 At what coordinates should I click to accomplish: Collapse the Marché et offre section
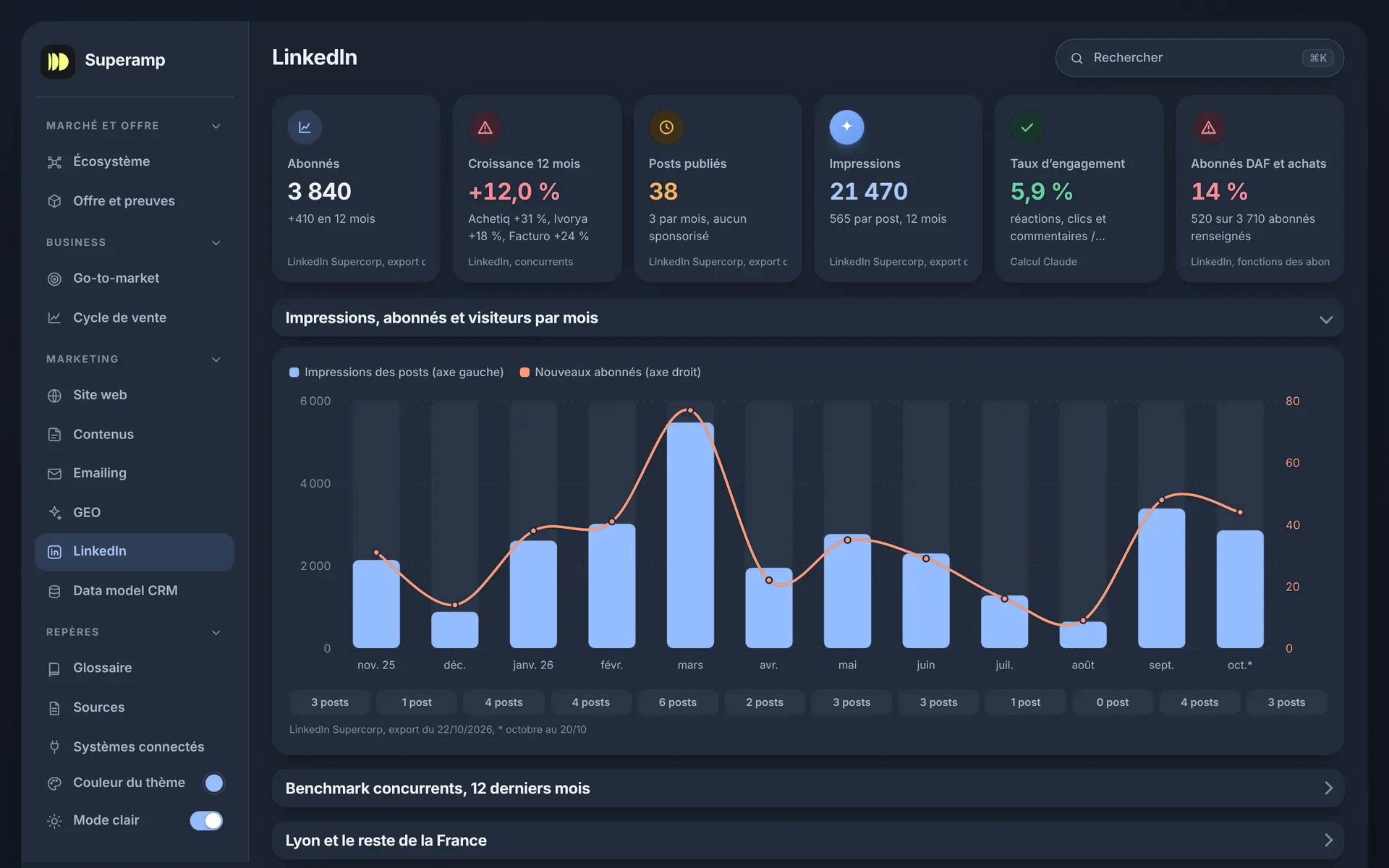pyautogui.click(x=216, y=126)
